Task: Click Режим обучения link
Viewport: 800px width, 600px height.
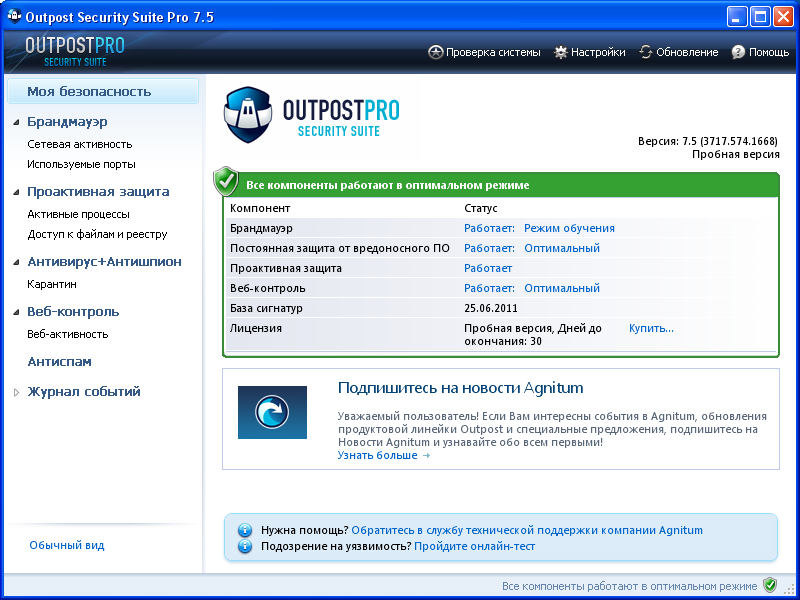Action: [569, 228]
